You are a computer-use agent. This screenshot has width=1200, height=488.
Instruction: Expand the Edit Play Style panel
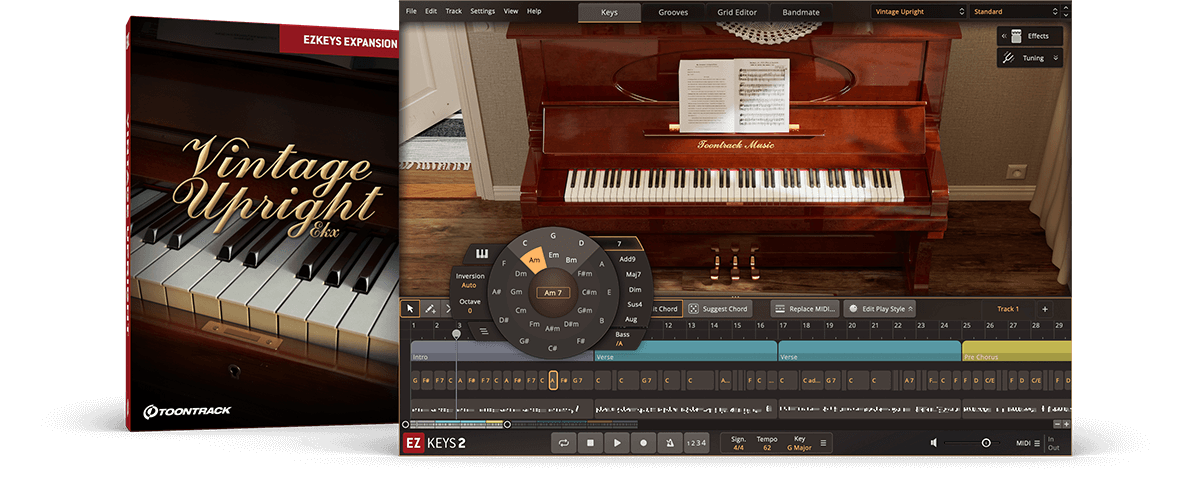tap(880, 309)
